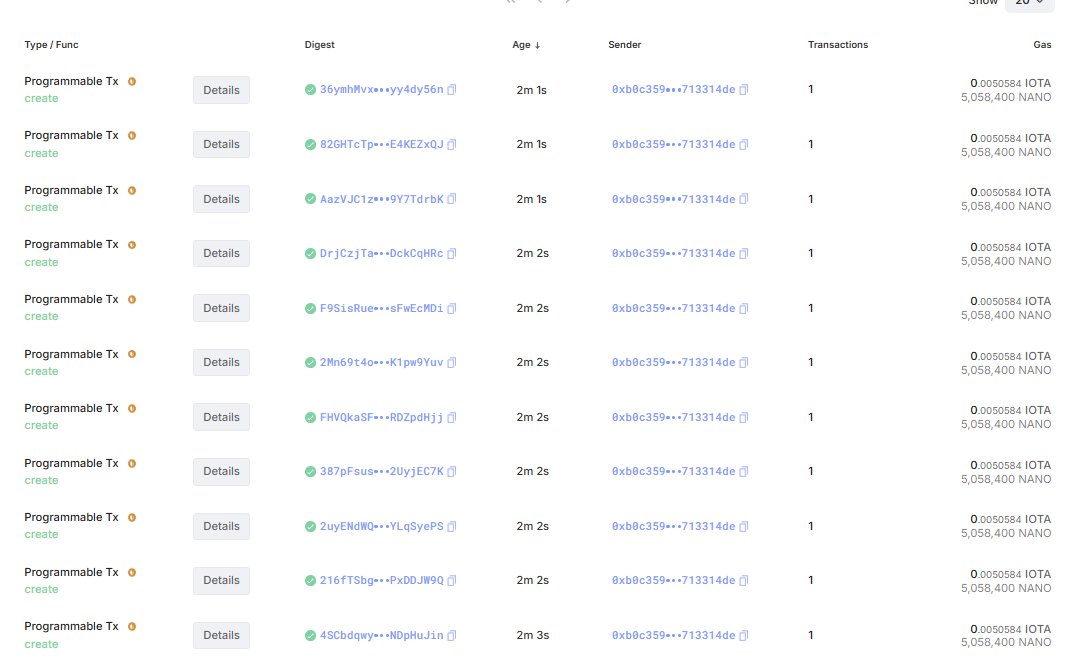
Task: Copy sender address in the 82GHTcTp row
Action: point(744,144)
